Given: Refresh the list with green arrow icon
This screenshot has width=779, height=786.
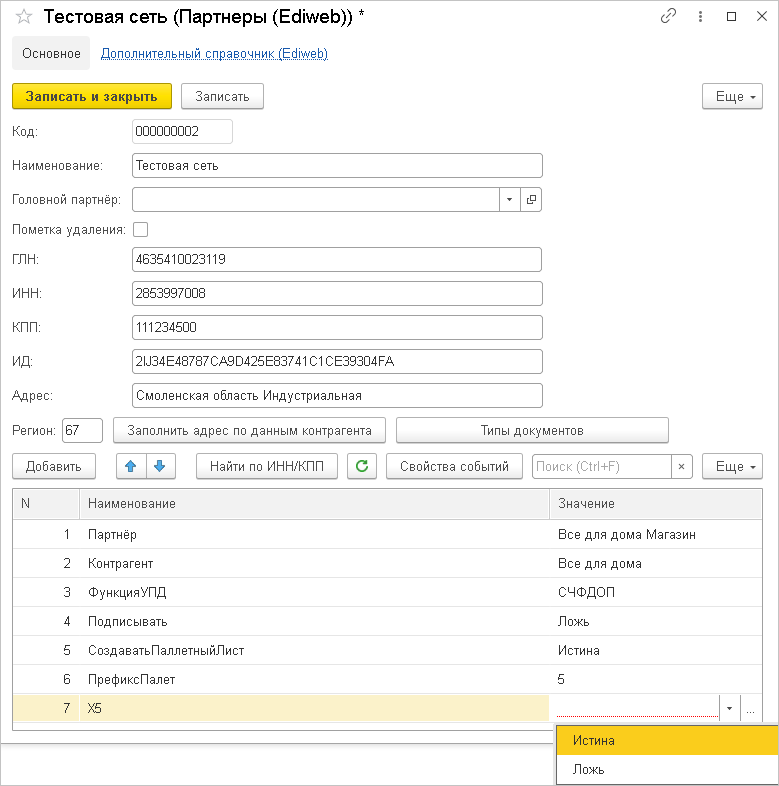Looking at the screenshot, I should 362,466.
